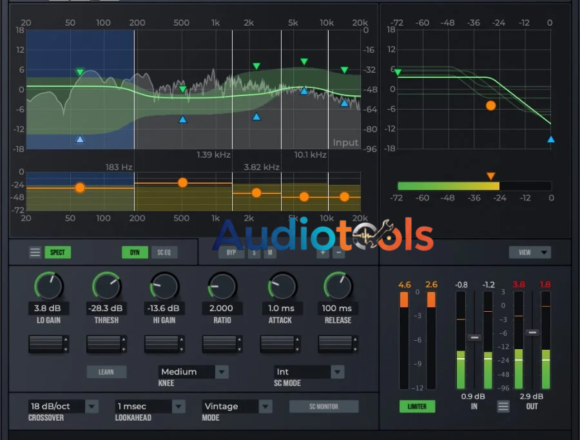The width and height of the screenshot is (580, 440).
Task: Click the ATTACK value field 1.0 ms
Action: point(281,308)
